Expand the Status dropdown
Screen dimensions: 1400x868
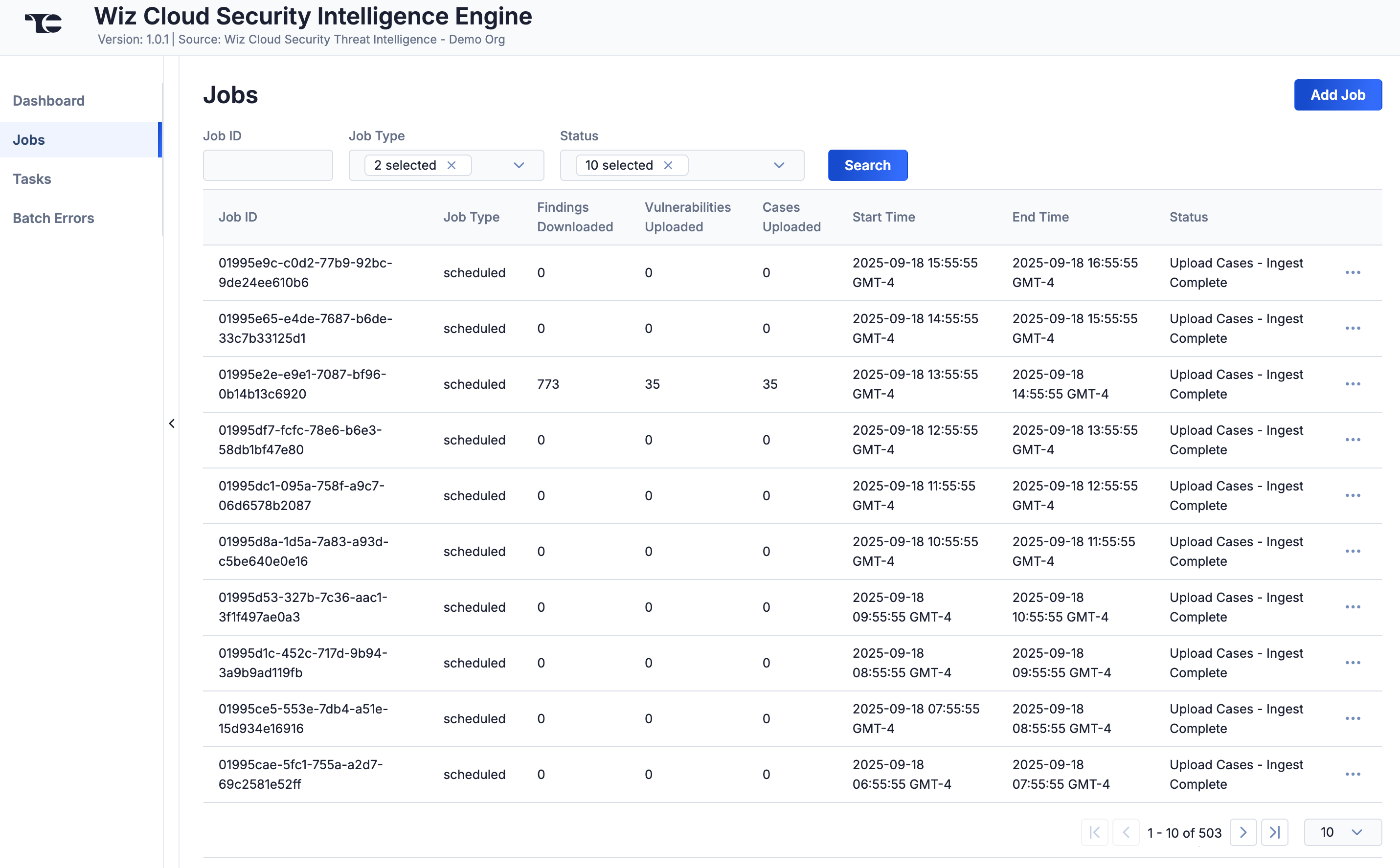(779, 165)
